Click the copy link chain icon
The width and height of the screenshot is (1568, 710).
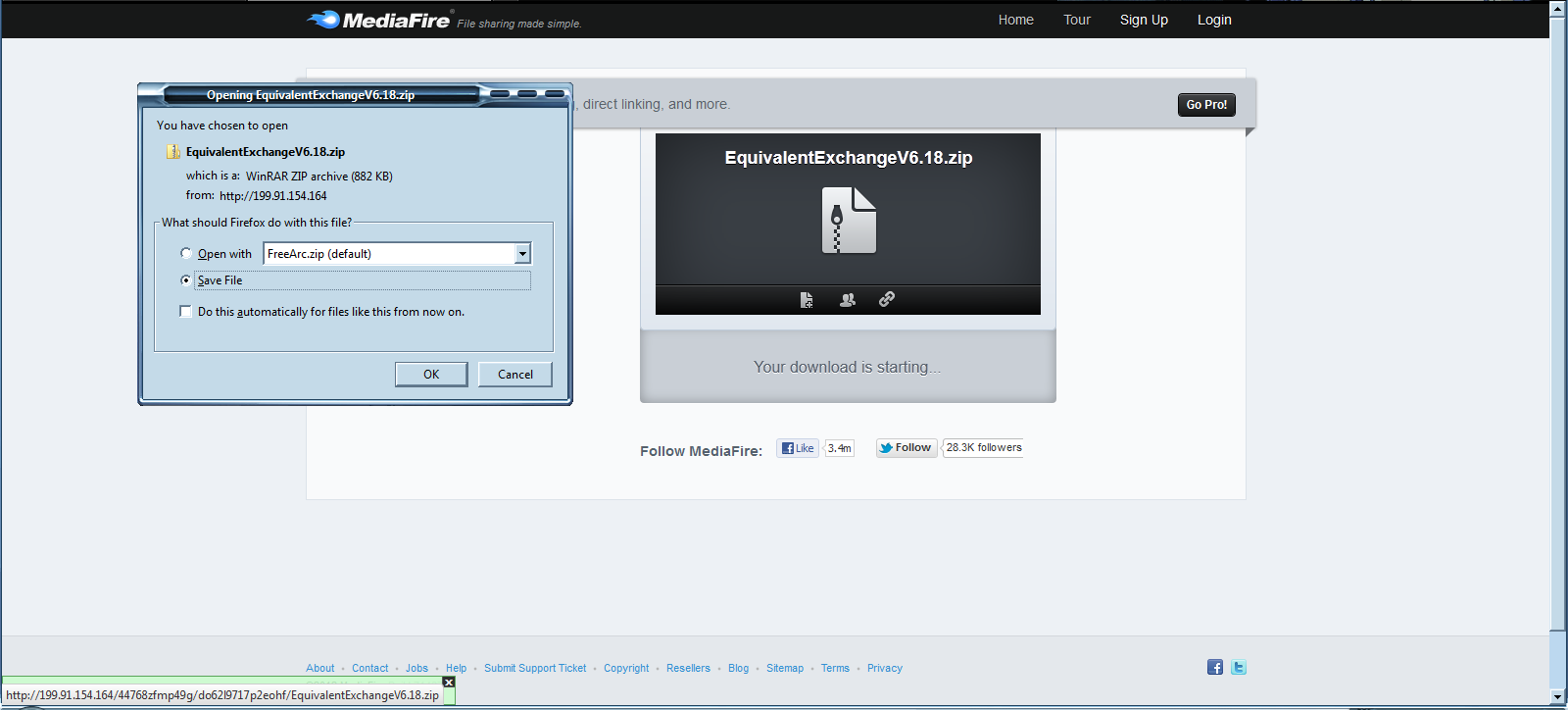pos(887,299)
